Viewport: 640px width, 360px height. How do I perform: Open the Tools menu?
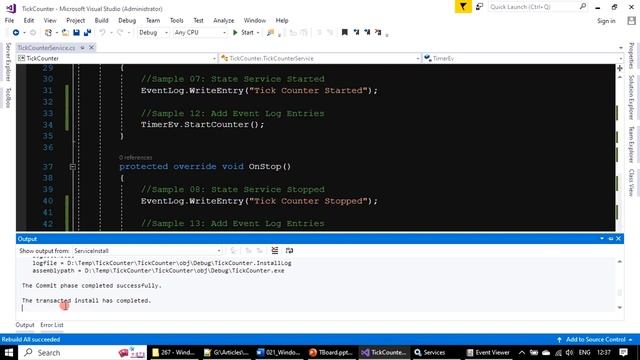tap(176, 20)
